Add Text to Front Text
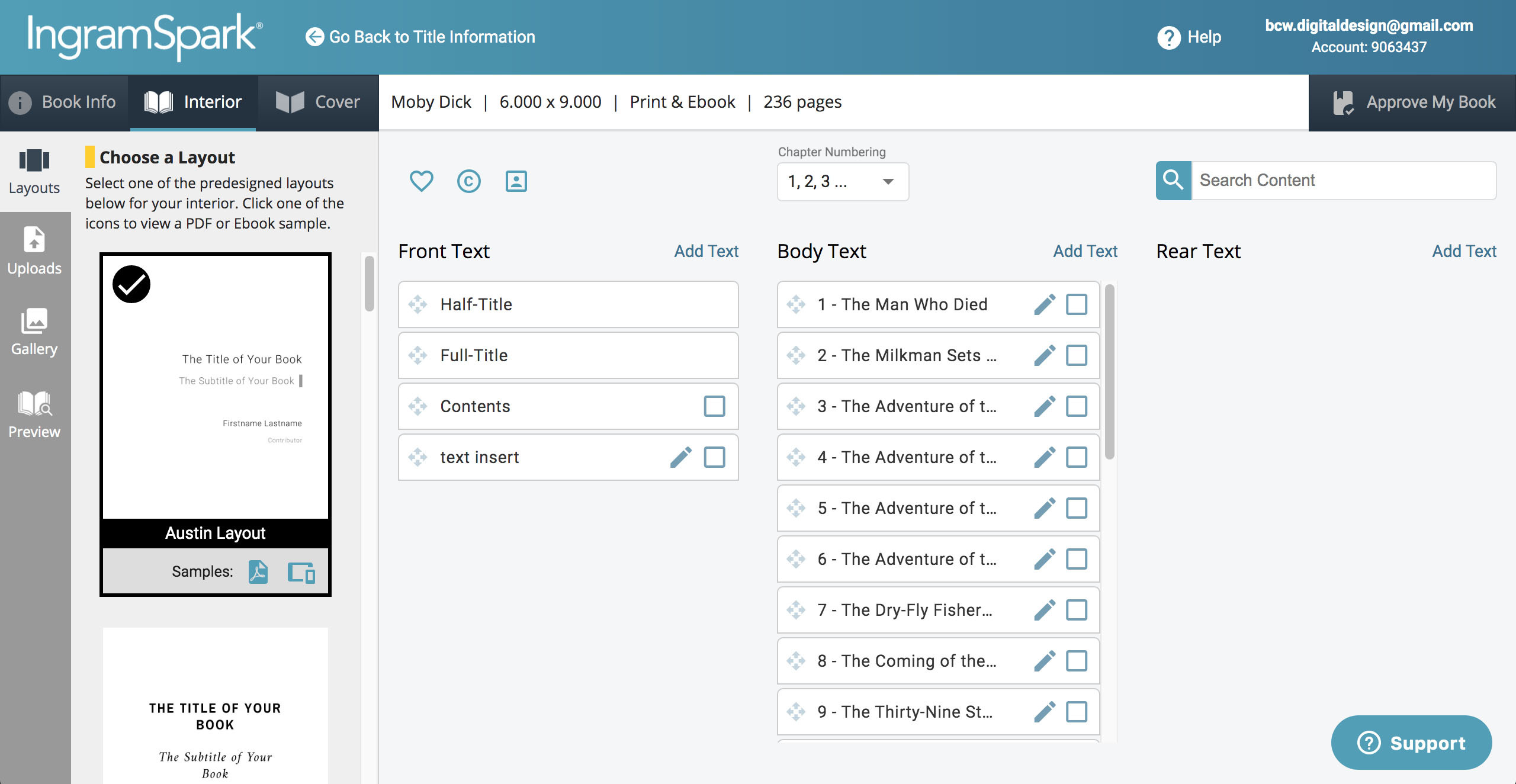The image size is (1516, 784). click(706, 251)
